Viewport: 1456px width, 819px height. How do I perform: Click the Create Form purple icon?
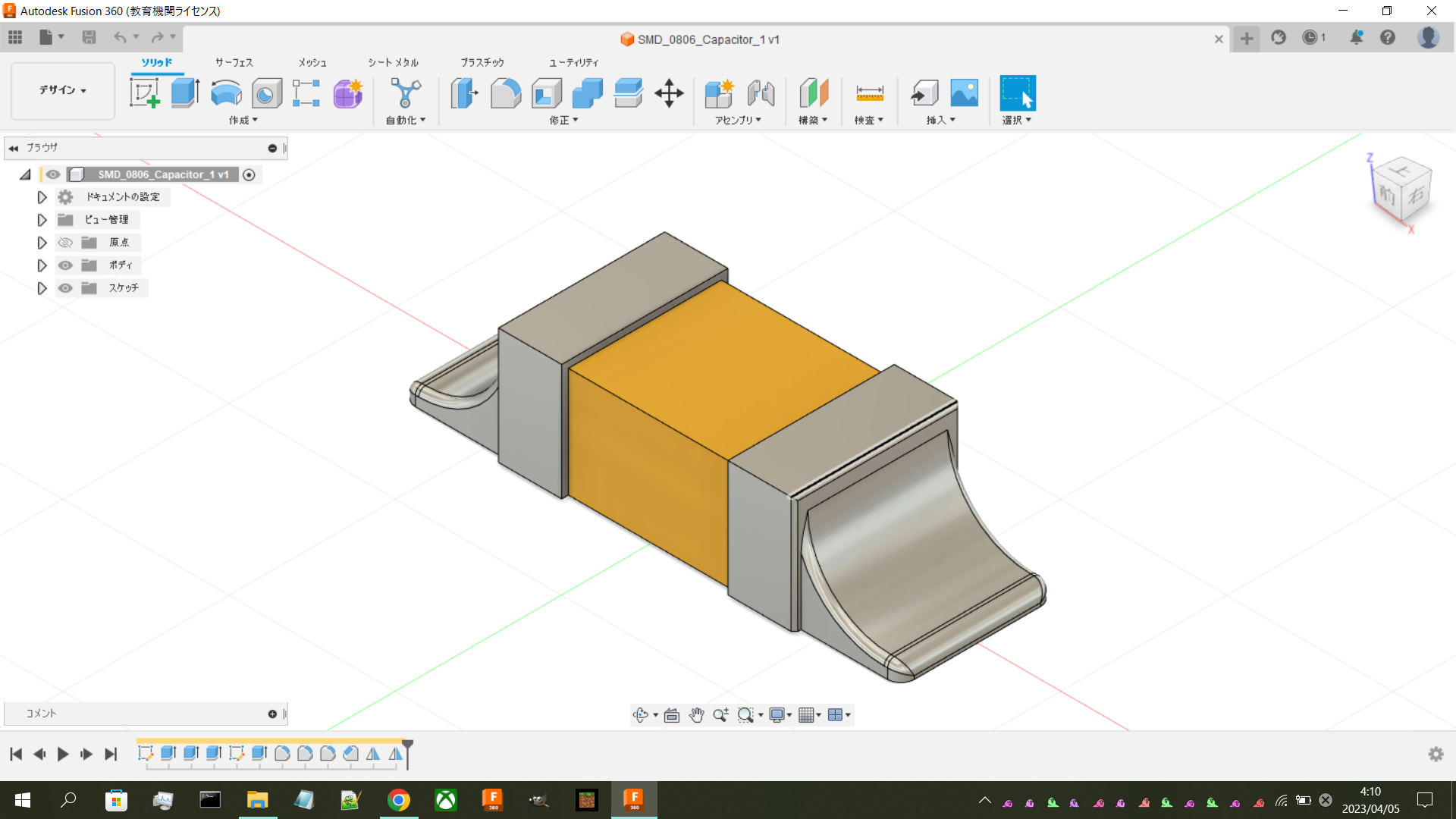point(348,93)
